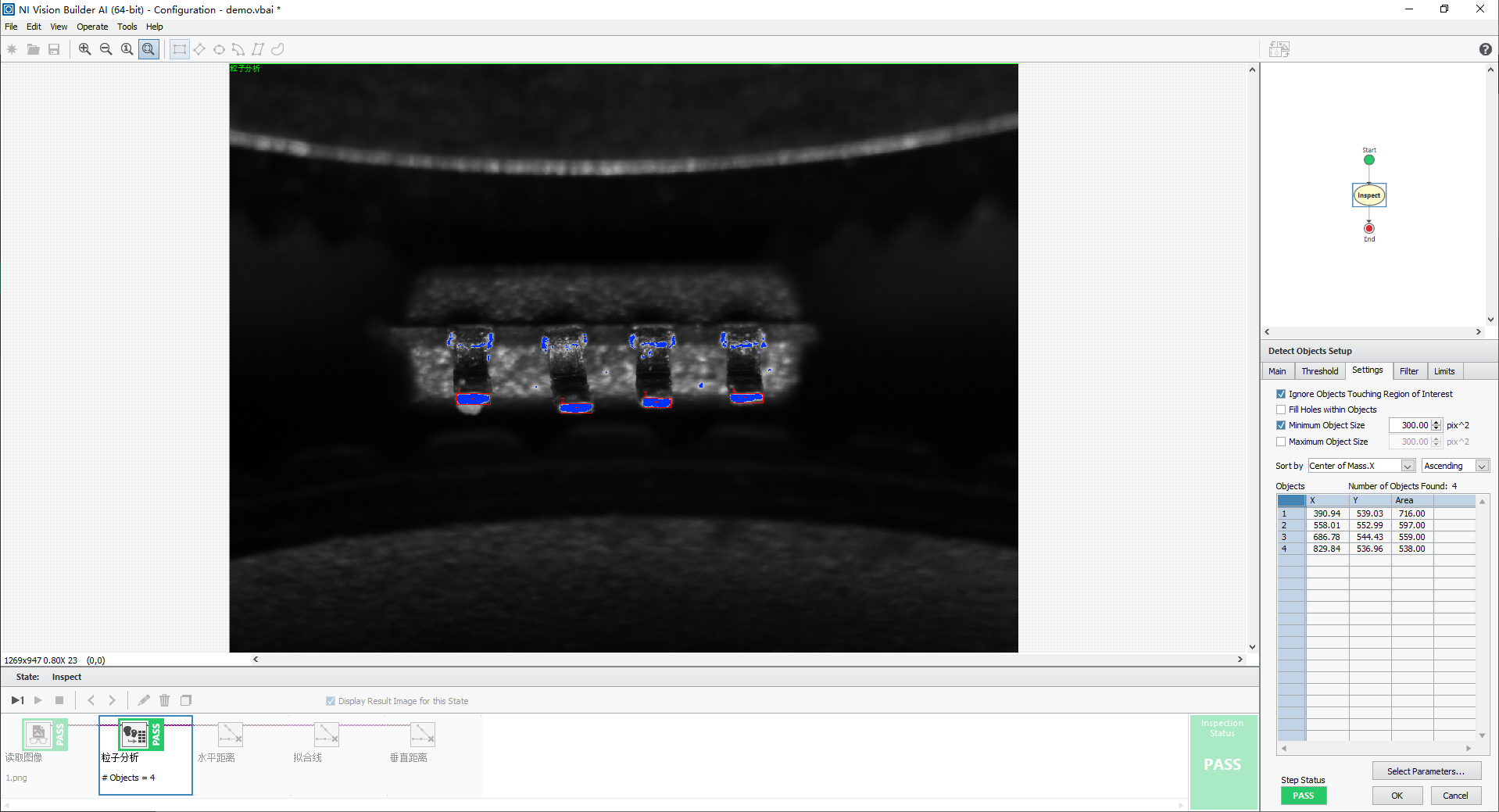
Task: Open the View menu
Action: [59, 27]
